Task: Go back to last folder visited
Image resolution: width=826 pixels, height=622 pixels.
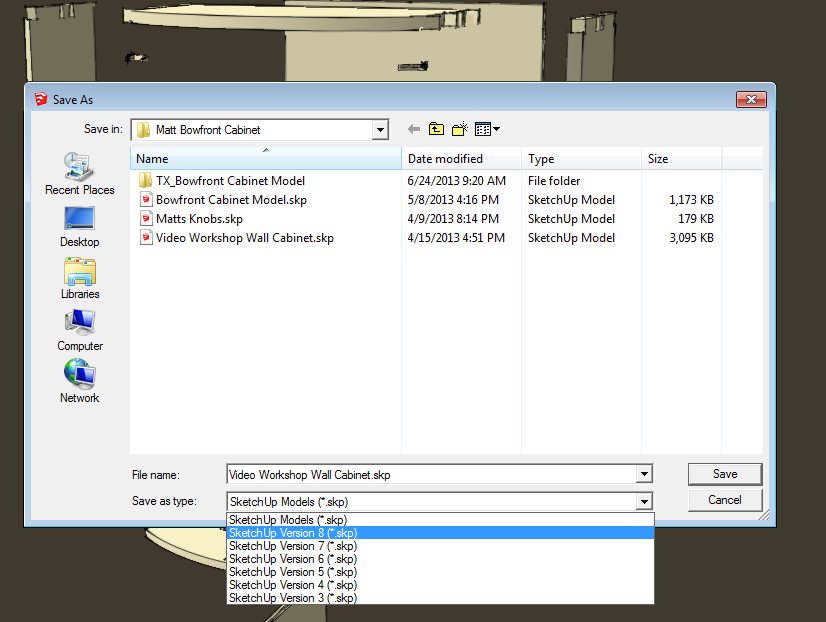Action: [414, 129]
